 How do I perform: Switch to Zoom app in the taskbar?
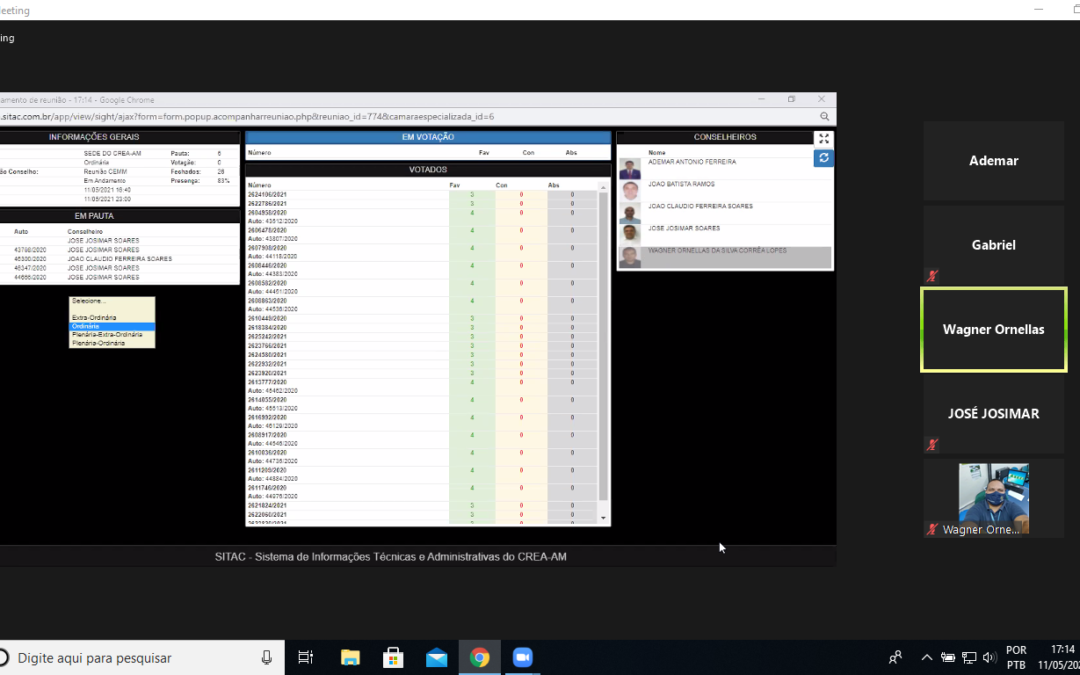523,657
